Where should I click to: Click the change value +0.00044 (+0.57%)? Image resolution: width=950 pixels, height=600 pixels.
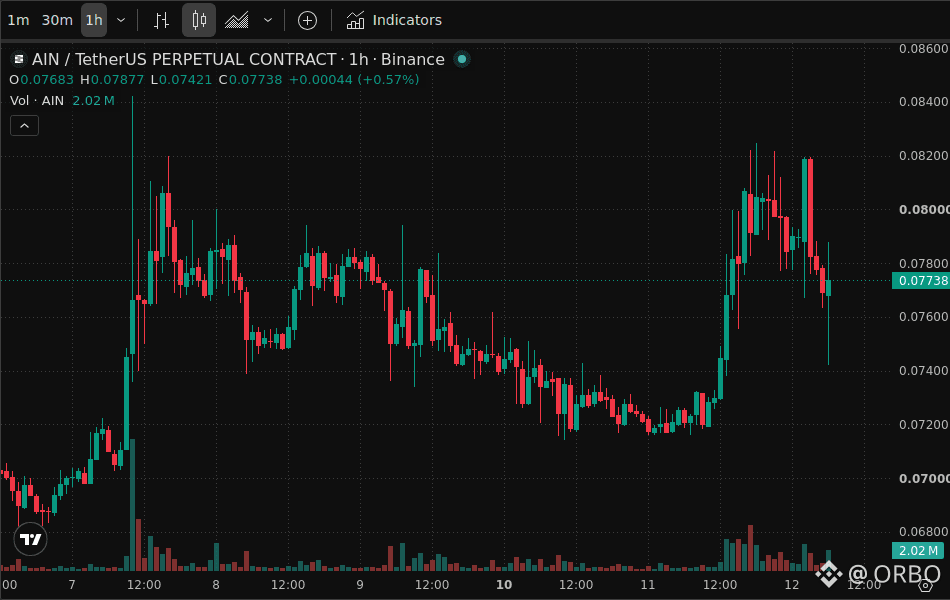click(354, 79)
